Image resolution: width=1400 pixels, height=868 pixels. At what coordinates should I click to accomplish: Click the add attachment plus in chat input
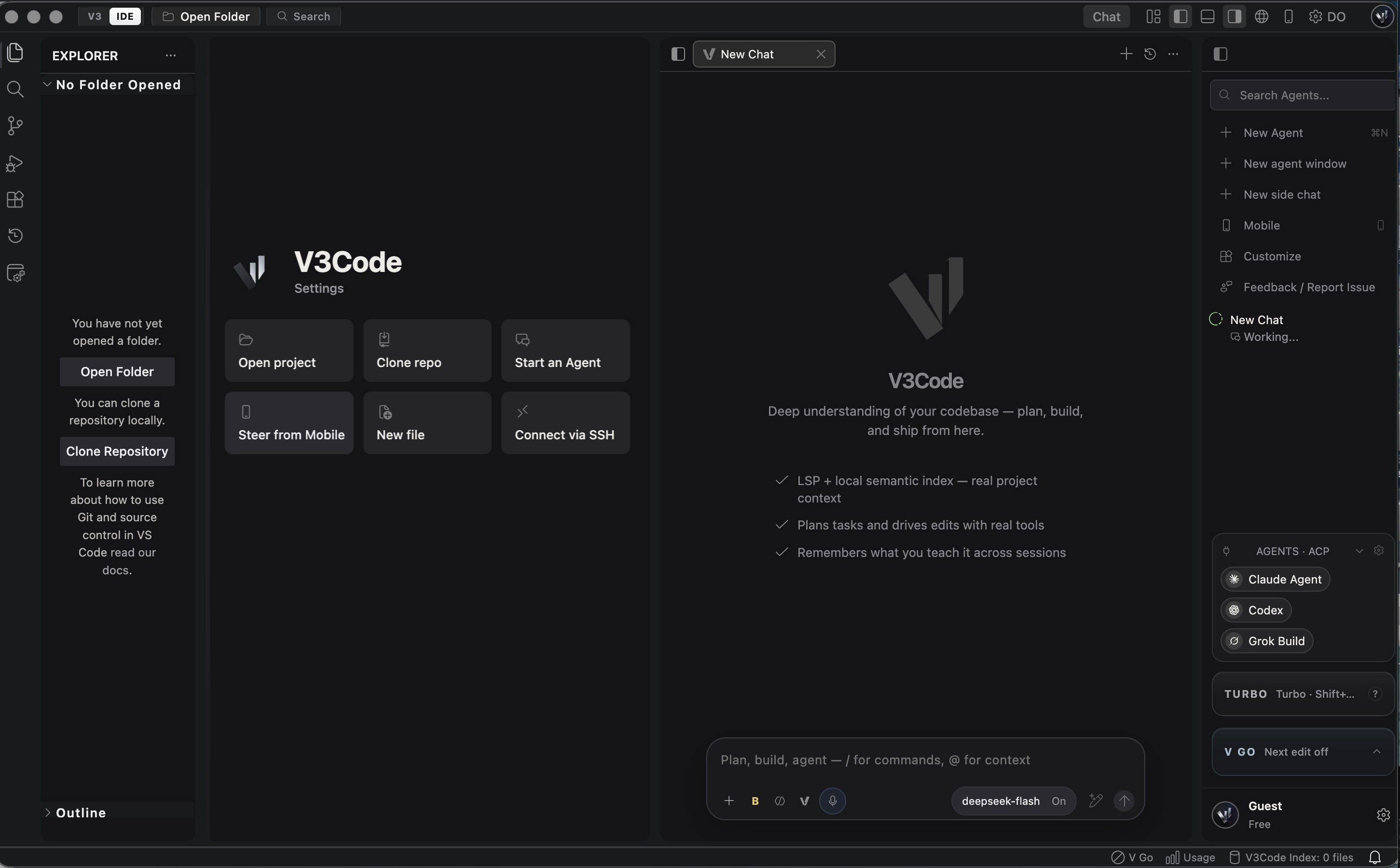pos(729,801)
